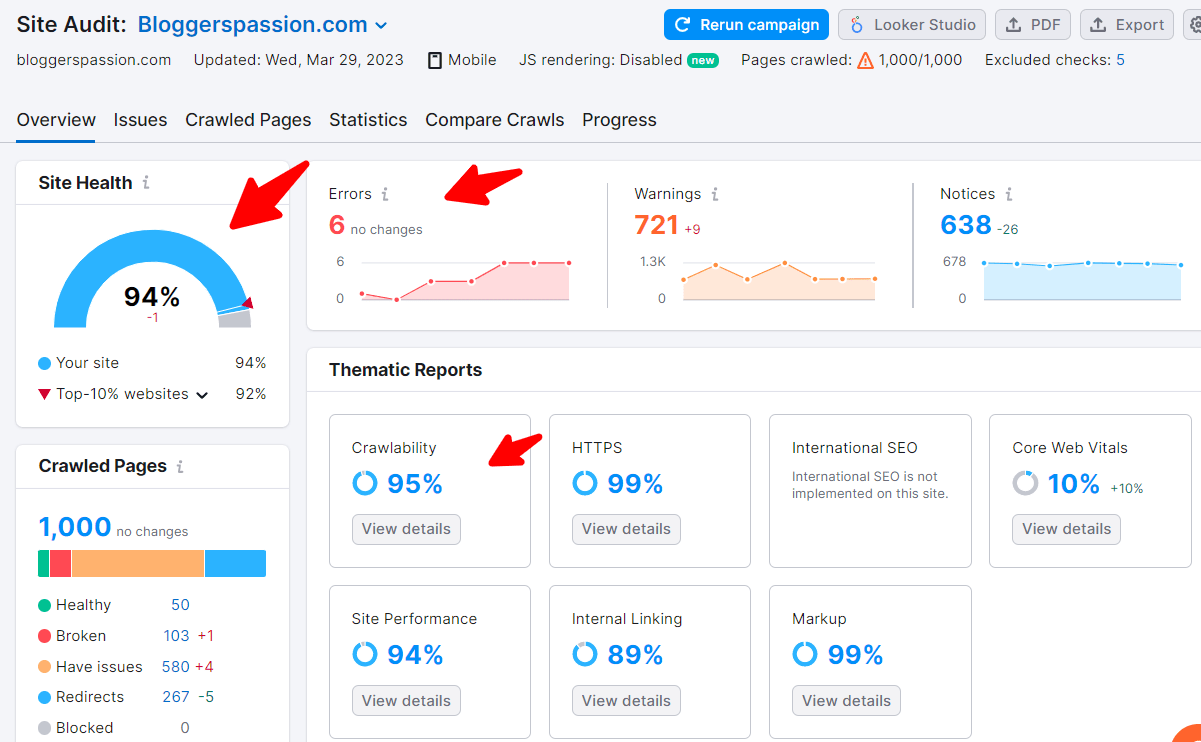Screen dimensions: 1201x742
Task: Click the excluded checks count 5
Action: pos(1120,60)
